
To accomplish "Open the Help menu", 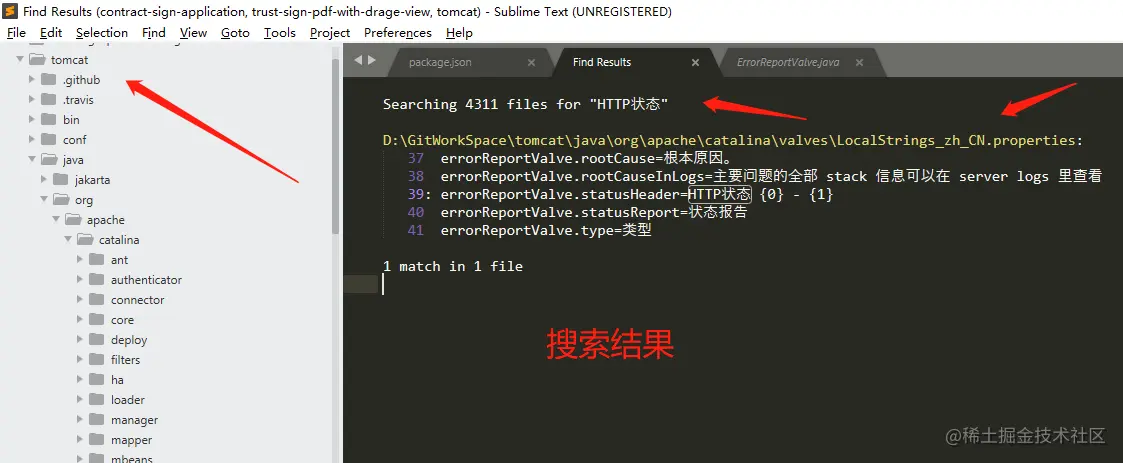I will [459, 33].
